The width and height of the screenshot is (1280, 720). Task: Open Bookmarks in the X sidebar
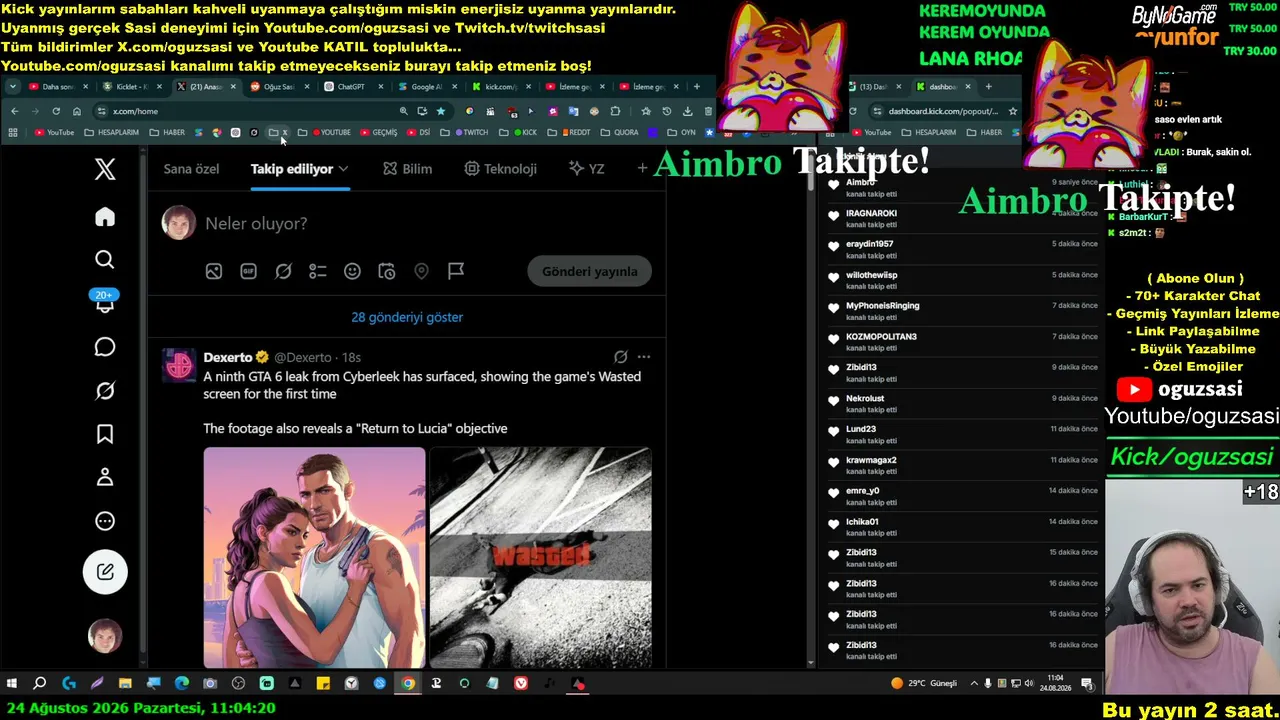[x=105, y=434]
